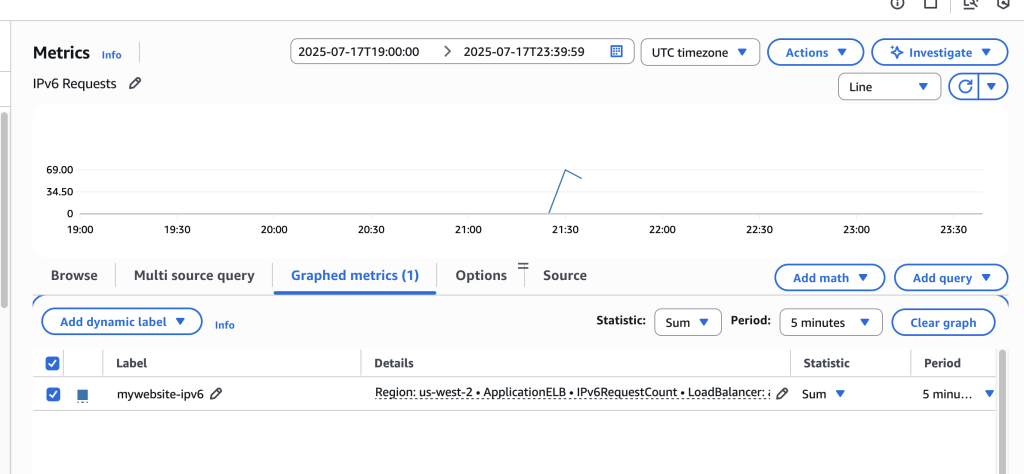Toggle the select-all checkbox in table header
This screenshot has width=1024, height=474.
[x=53, y=363]
